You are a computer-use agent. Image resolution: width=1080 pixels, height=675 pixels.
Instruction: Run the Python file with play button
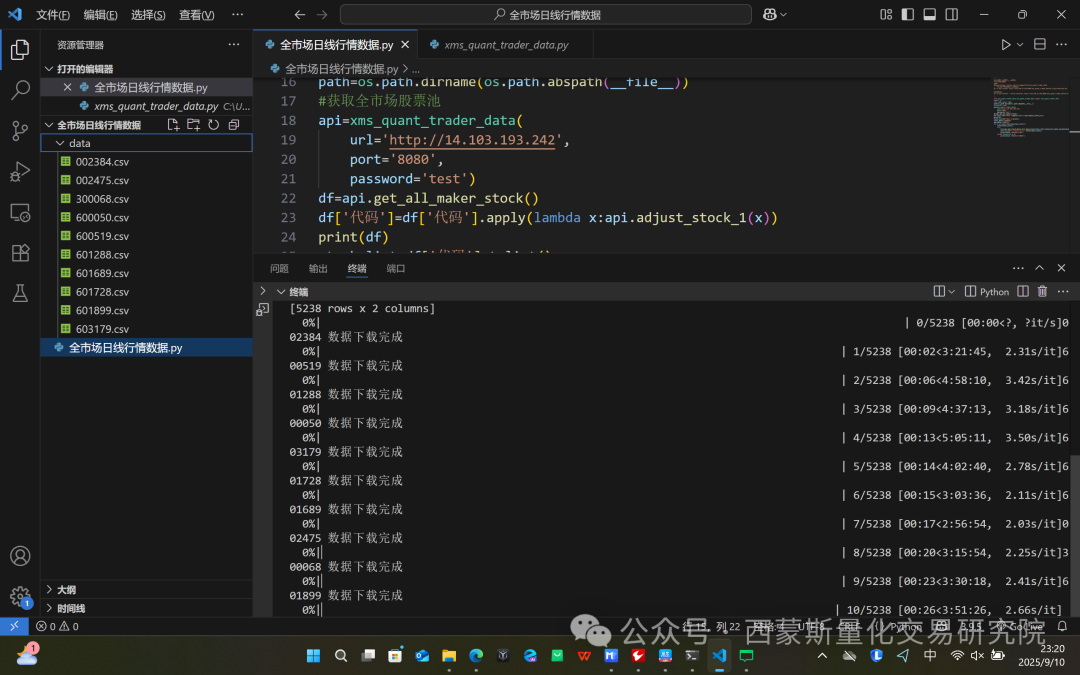coord(1006,45)
